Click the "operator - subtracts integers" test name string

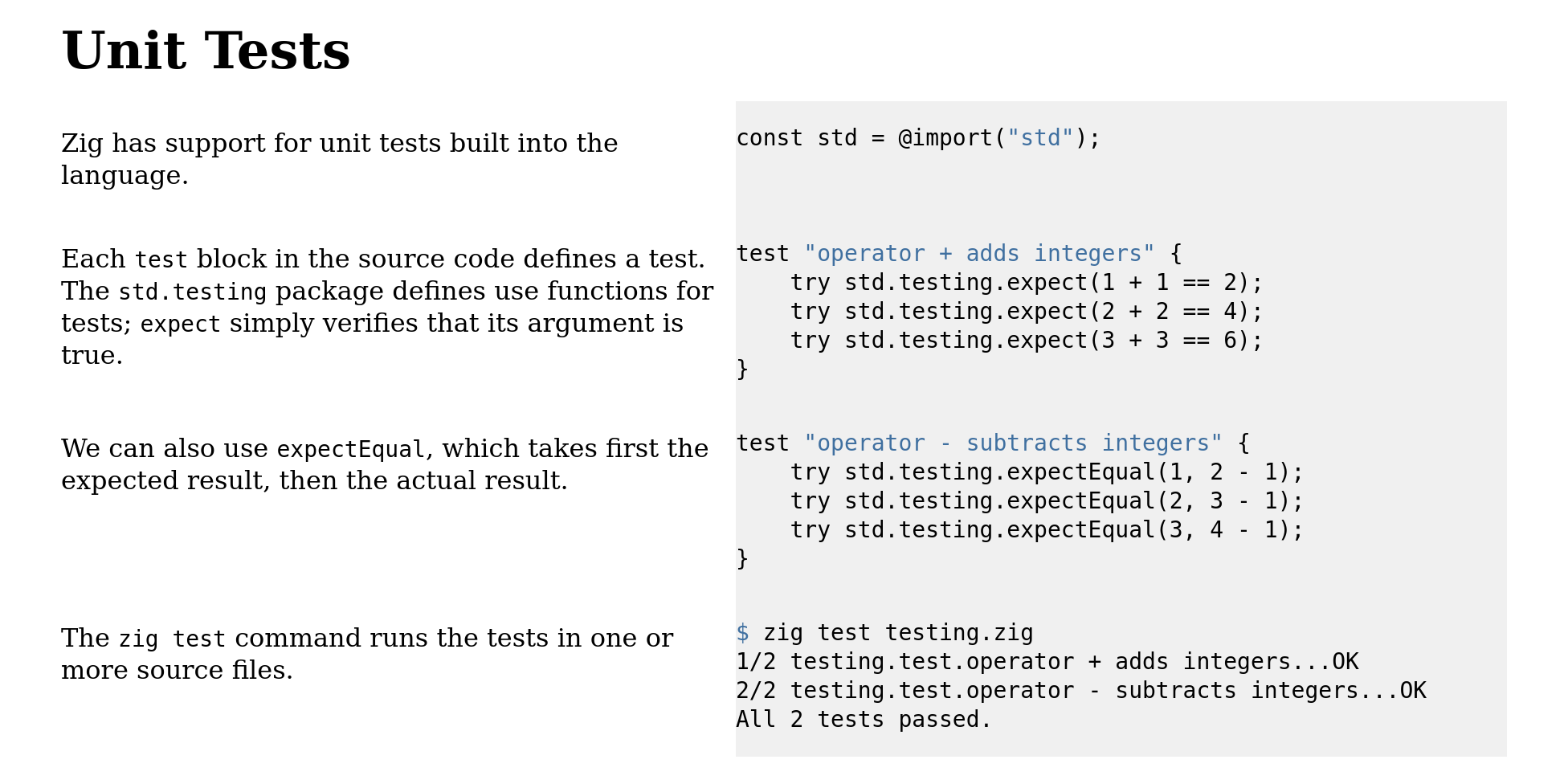(1012, 443)
